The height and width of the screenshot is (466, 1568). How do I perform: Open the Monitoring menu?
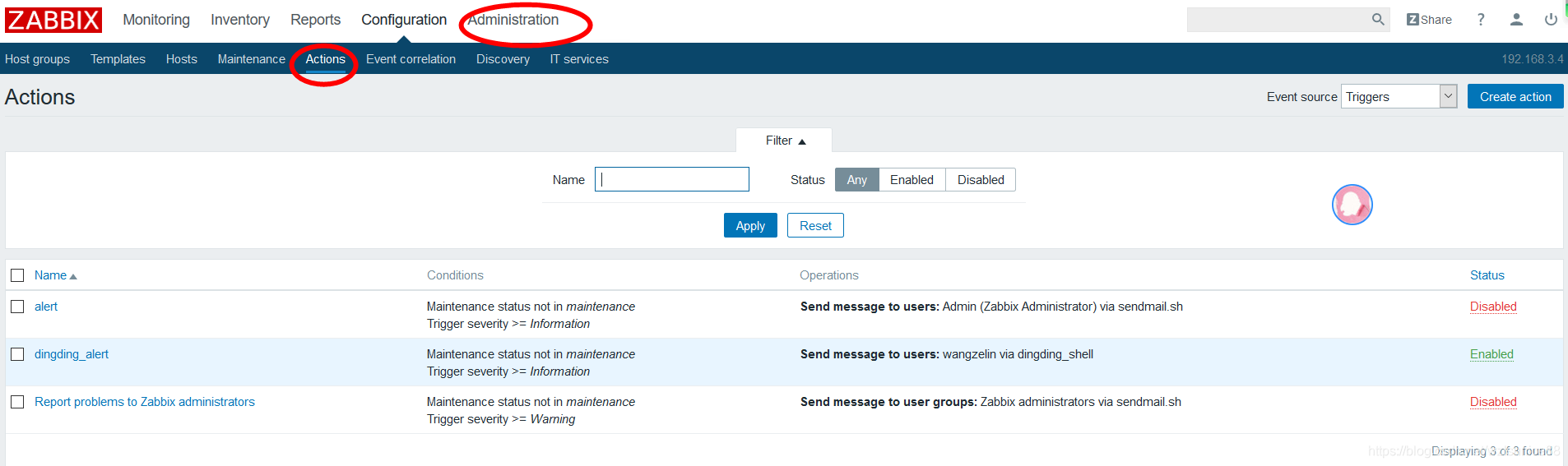[x=156, y=20]
